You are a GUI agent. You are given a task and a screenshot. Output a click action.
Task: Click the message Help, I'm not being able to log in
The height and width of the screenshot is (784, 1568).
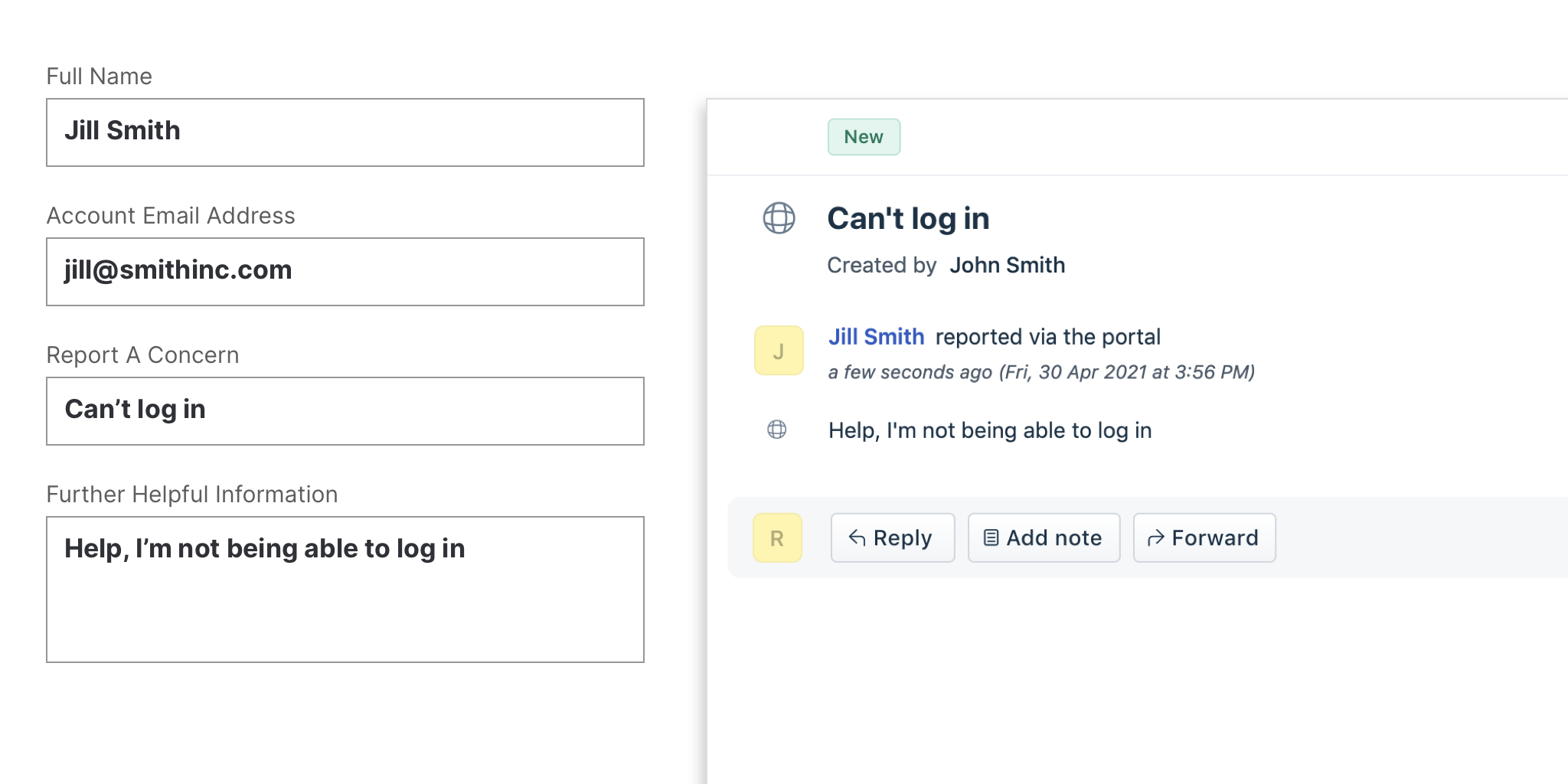point(990,430)
